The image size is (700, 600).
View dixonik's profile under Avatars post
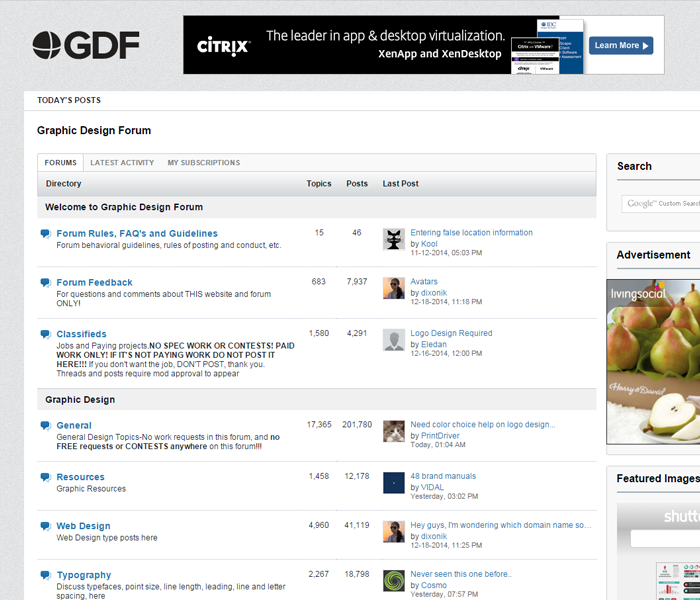tap(434, 293)
